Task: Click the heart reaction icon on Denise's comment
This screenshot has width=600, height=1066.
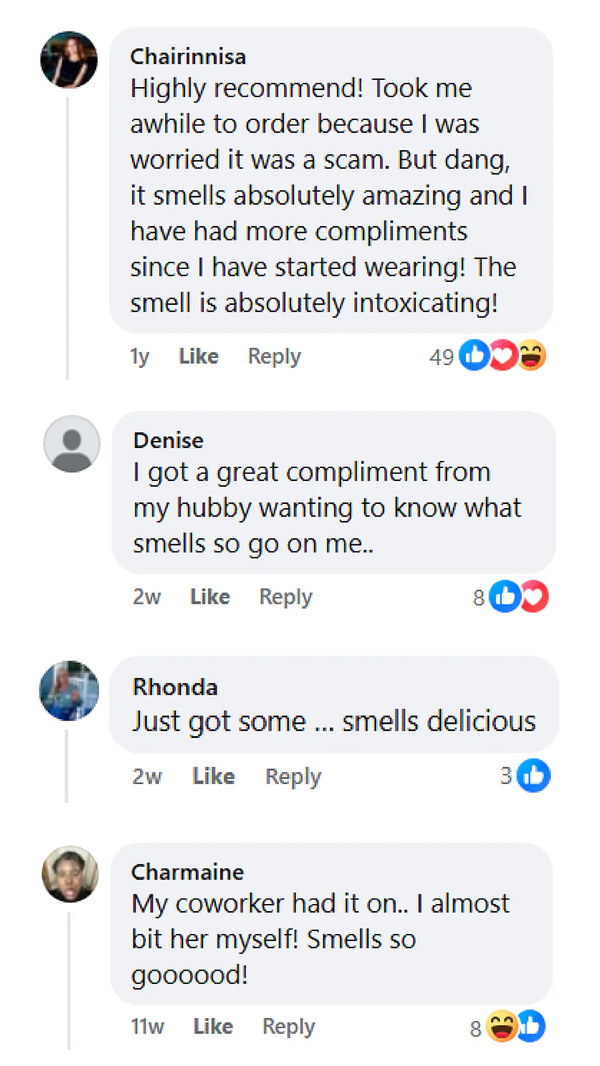Action: [x=534, y=597]
